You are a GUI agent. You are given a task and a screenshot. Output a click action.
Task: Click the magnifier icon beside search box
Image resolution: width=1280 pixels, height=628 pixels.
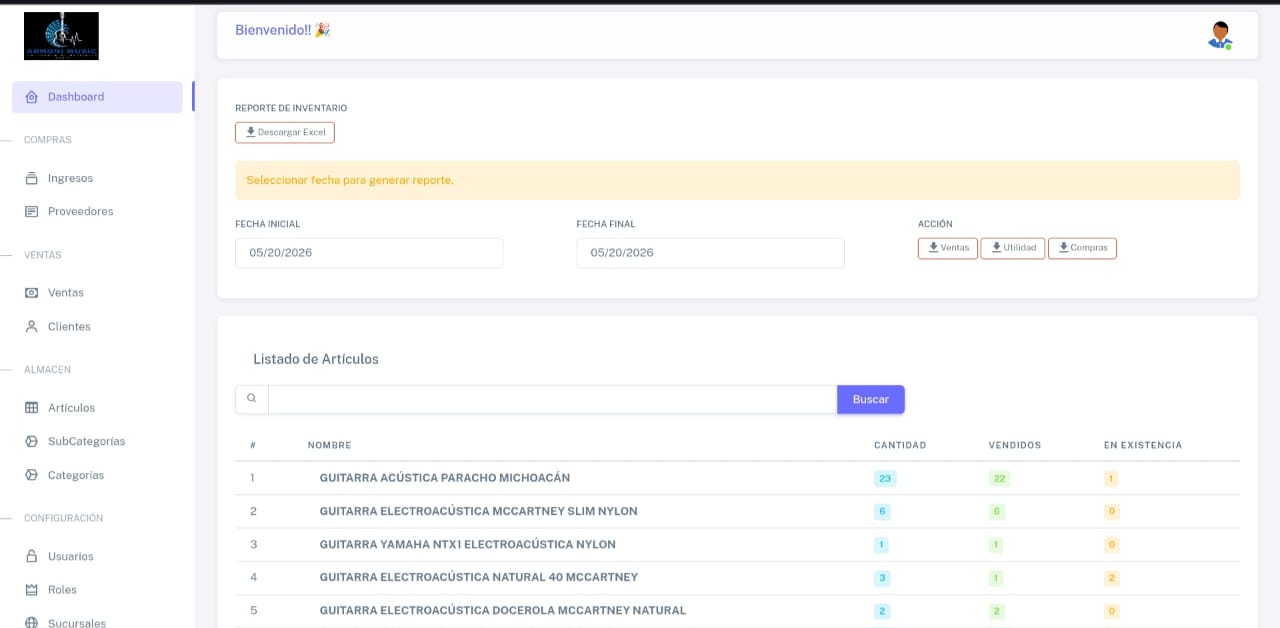pyautogui.click(x=252, y=399)
